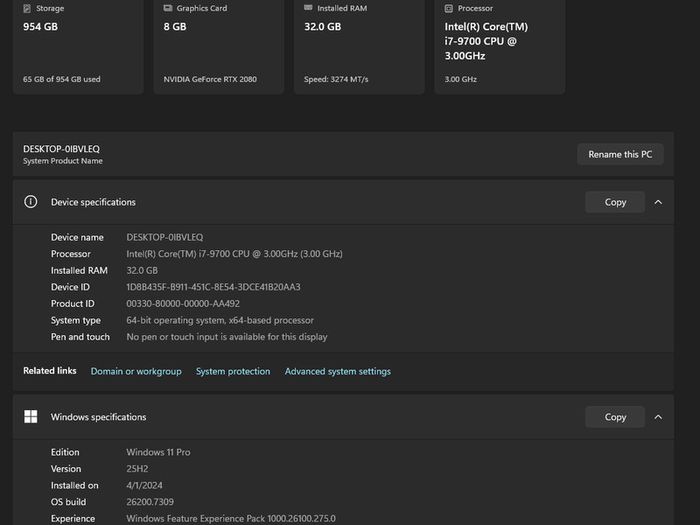Click the 'No pen or touch input' text

click(227, 337)
